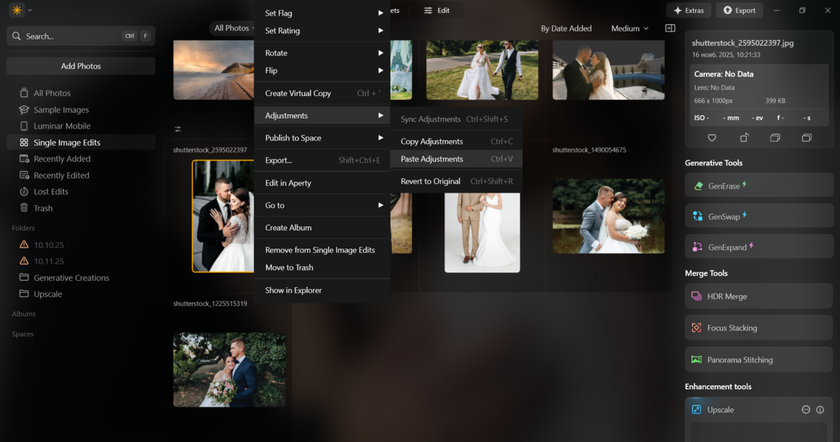Select Paste Adjustments in submenu
This screenshot has height=442, width=840.
(456, 159)
